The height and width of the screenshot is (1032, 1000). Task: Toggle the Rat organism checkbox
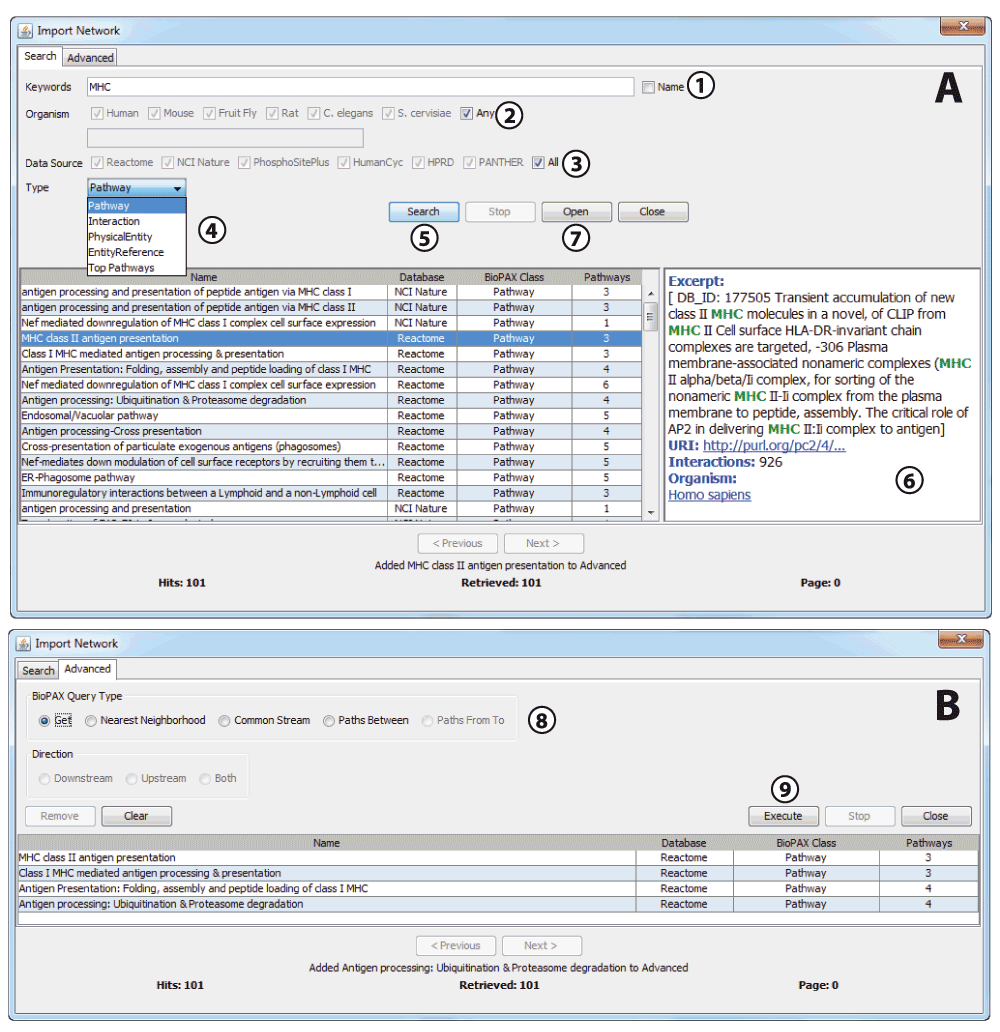273,113
